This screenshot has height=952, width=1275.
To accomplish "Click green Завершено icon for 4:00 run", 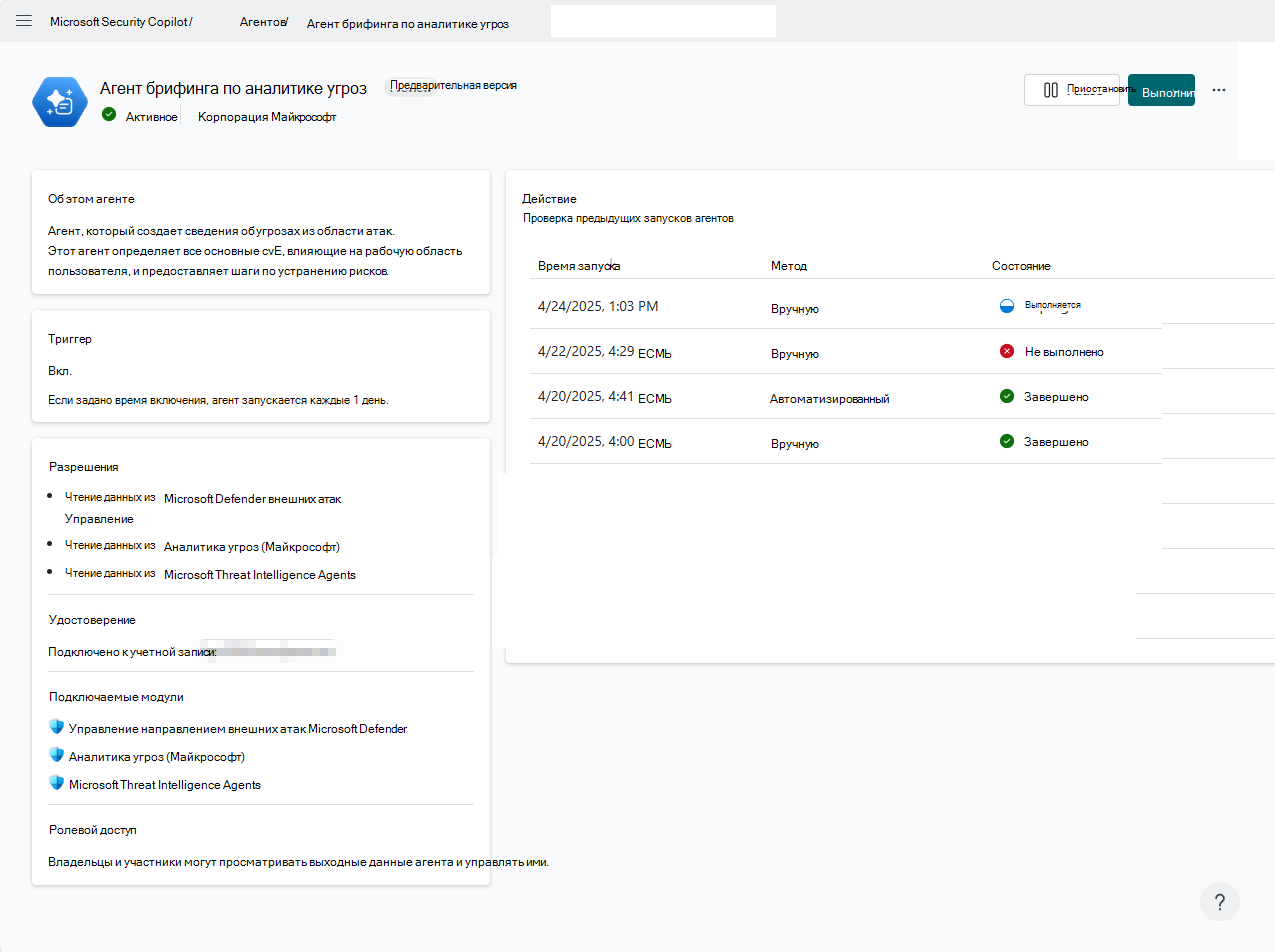I will (1007, 442).
